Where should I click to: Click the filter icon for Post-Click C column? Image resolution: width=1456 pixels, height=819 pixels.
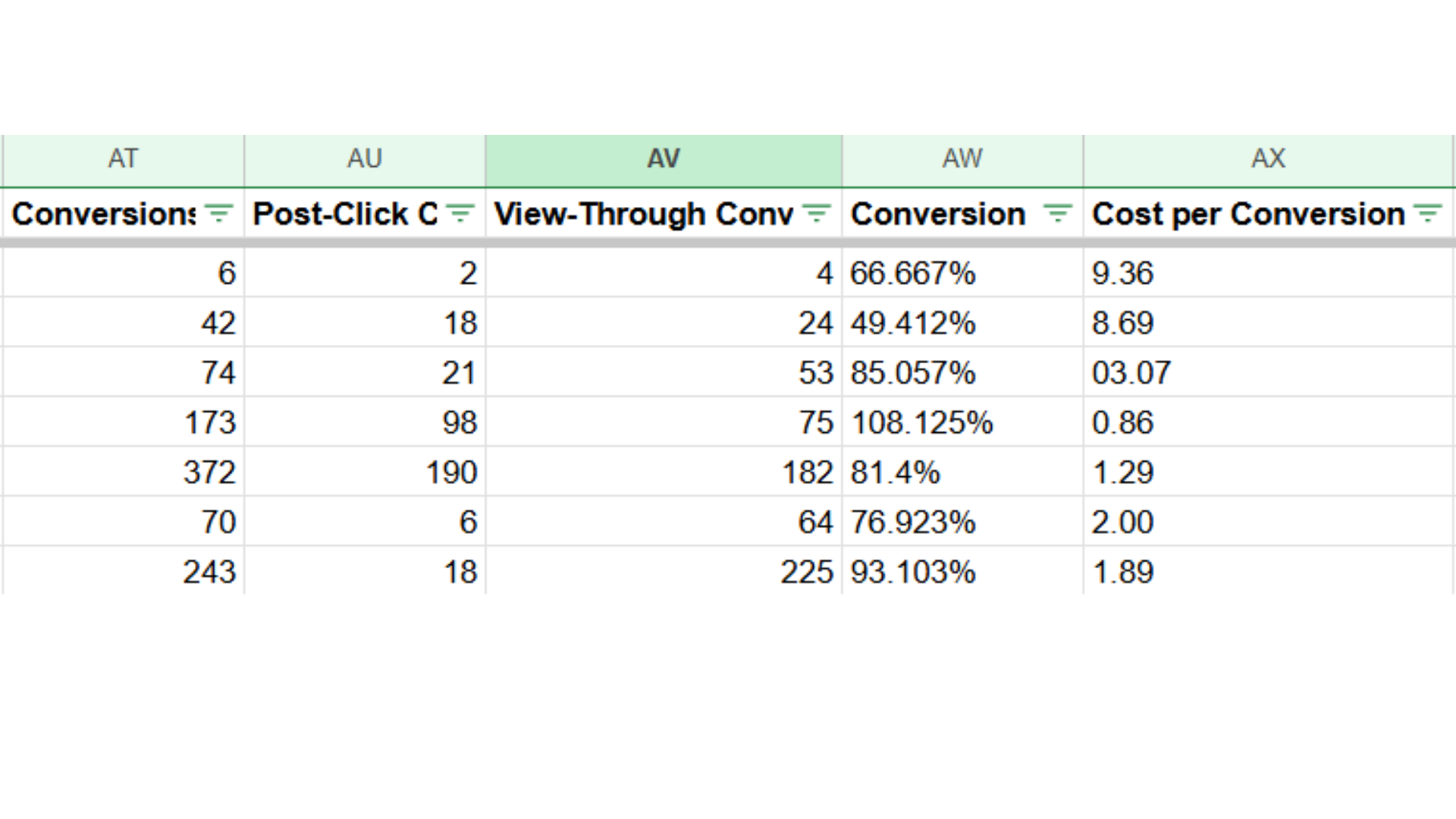461,214
